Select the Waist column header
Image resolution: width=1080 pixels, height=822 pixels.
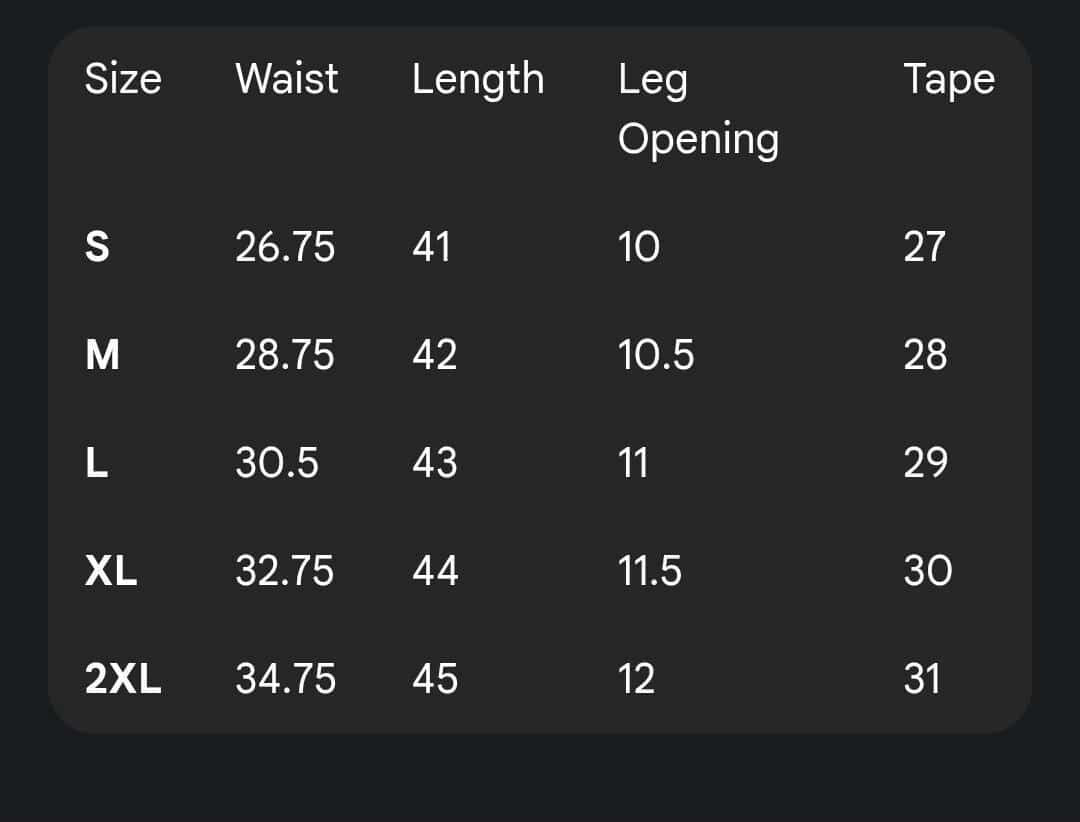coord(287,79)
